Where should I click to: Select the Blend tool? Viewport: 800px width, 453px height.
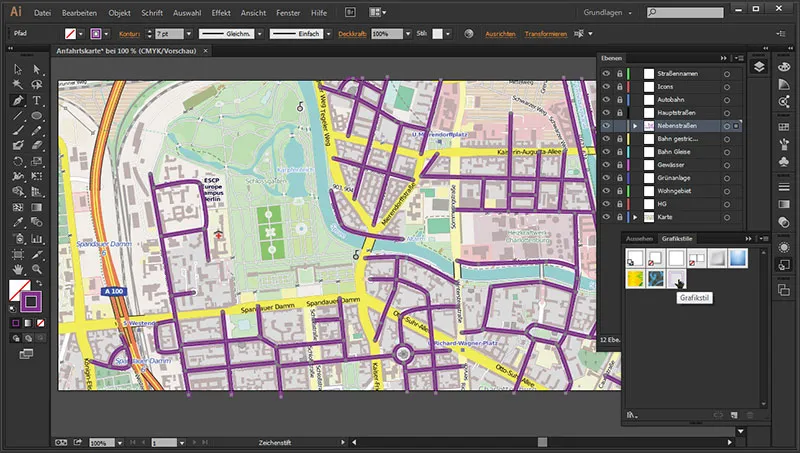[37, 222]
